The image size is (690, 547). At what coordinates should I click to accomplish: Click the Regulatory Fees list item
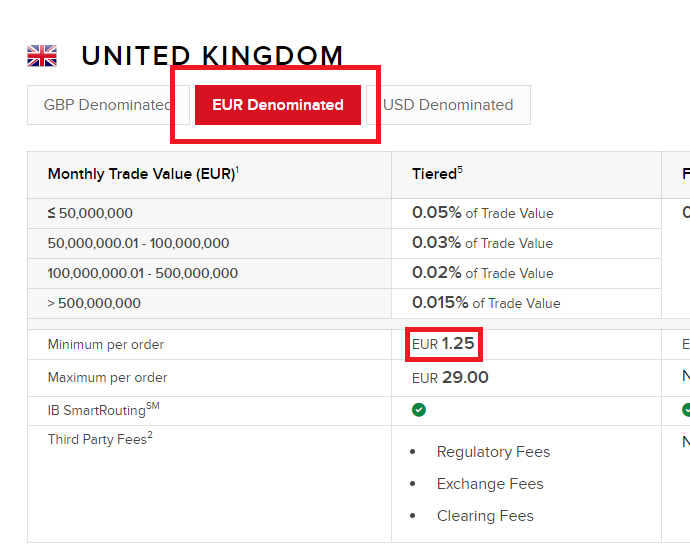(493, 452)
